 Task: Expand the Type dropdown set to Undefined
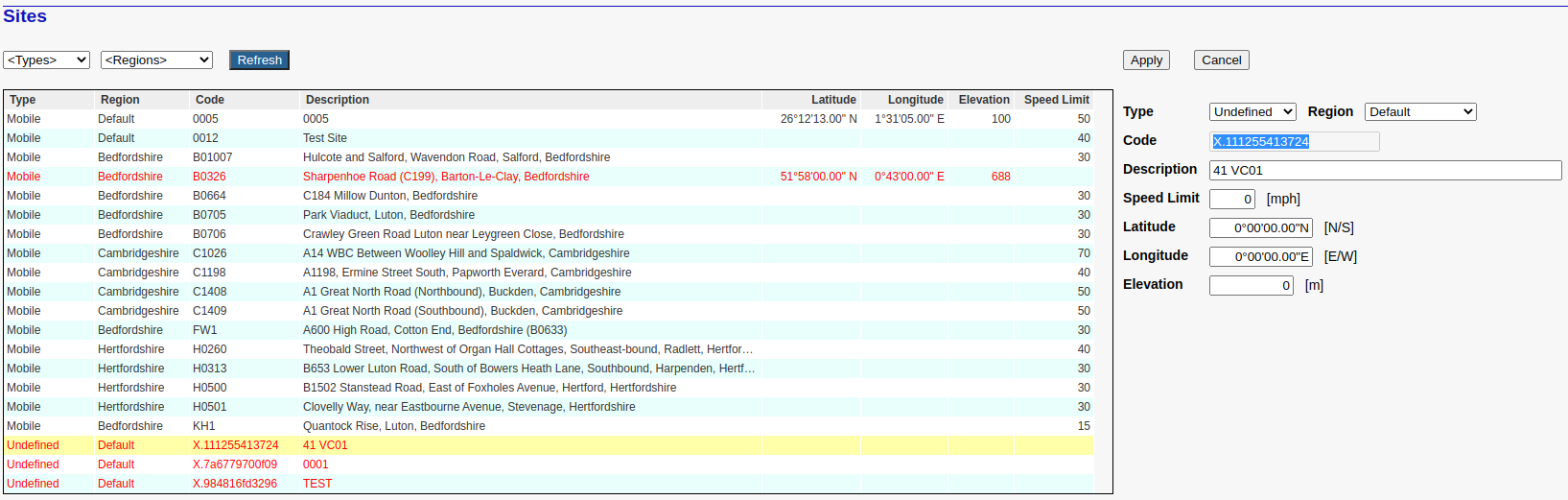[x=1252, y=112]
